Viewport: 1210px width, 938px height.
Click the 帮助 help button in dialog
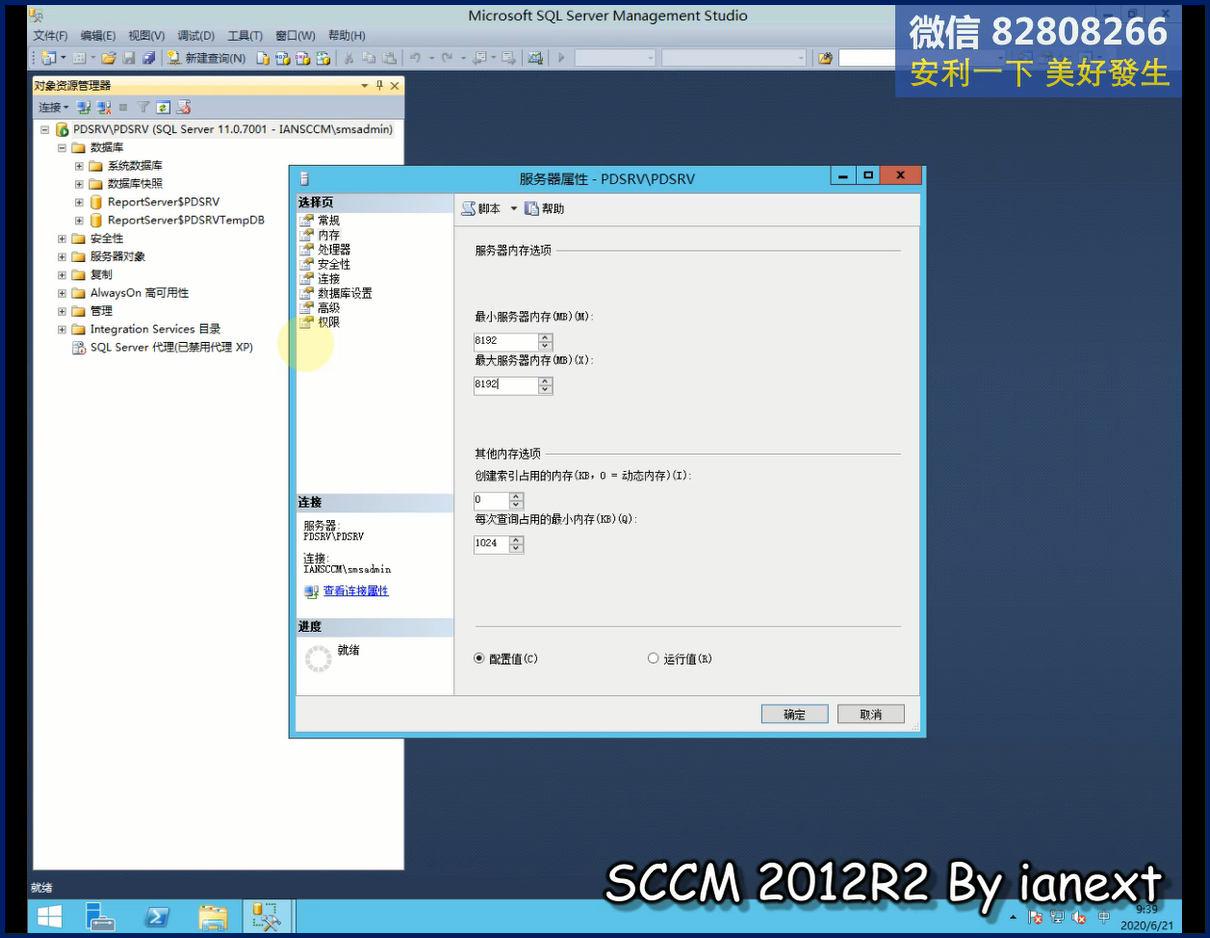click(x=544, y=208)
